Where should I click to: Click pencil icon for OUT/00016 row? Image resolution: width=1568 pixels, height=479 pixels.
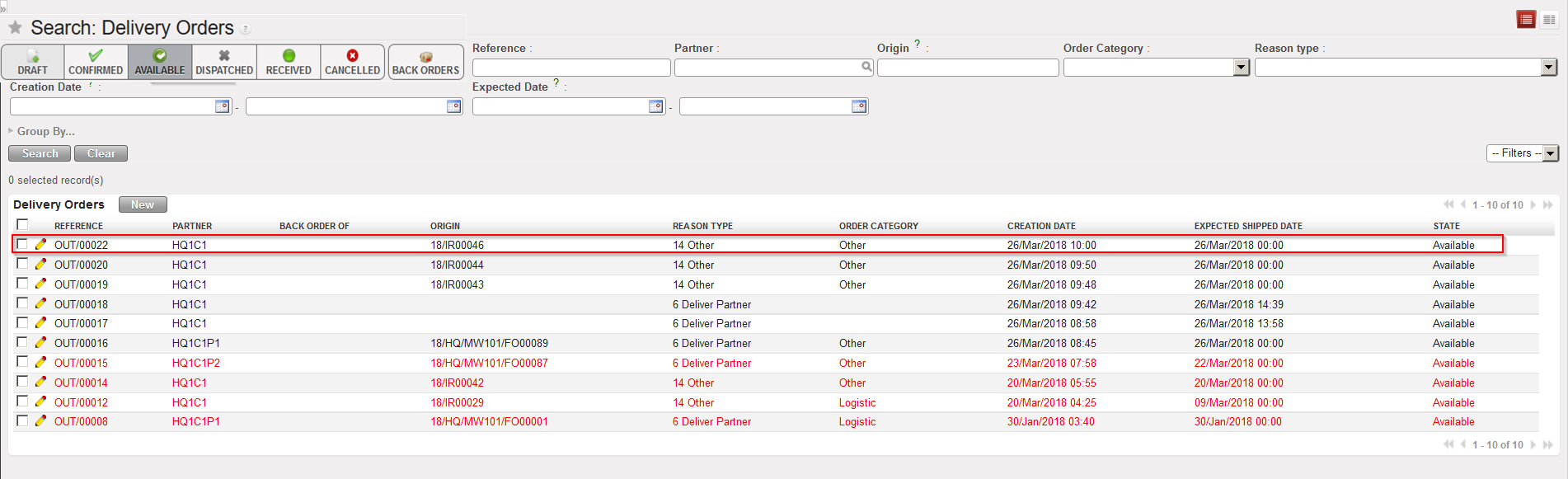(x=40, y=342)
